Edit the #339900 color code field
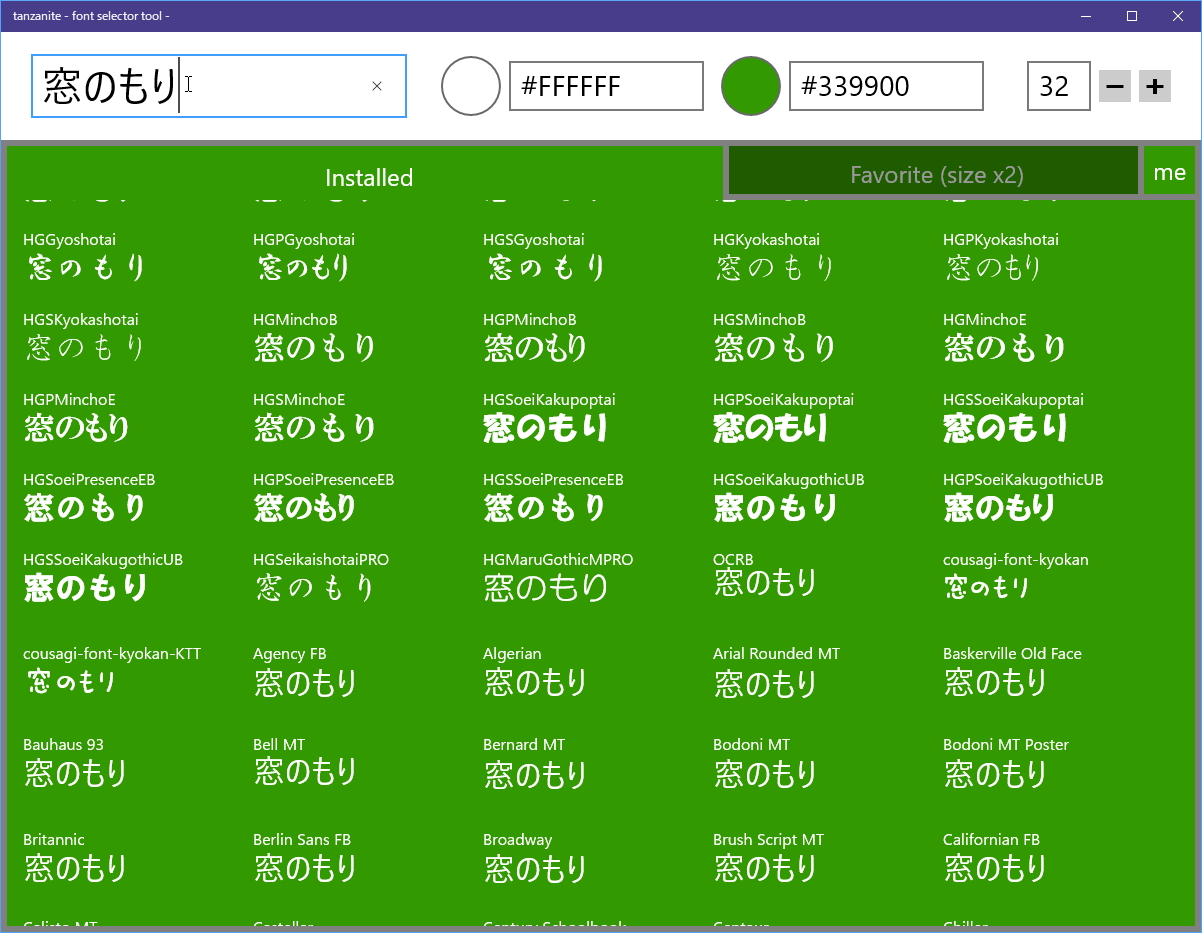The width and height of the screenshot is (1202, 933). pos(886,86)
